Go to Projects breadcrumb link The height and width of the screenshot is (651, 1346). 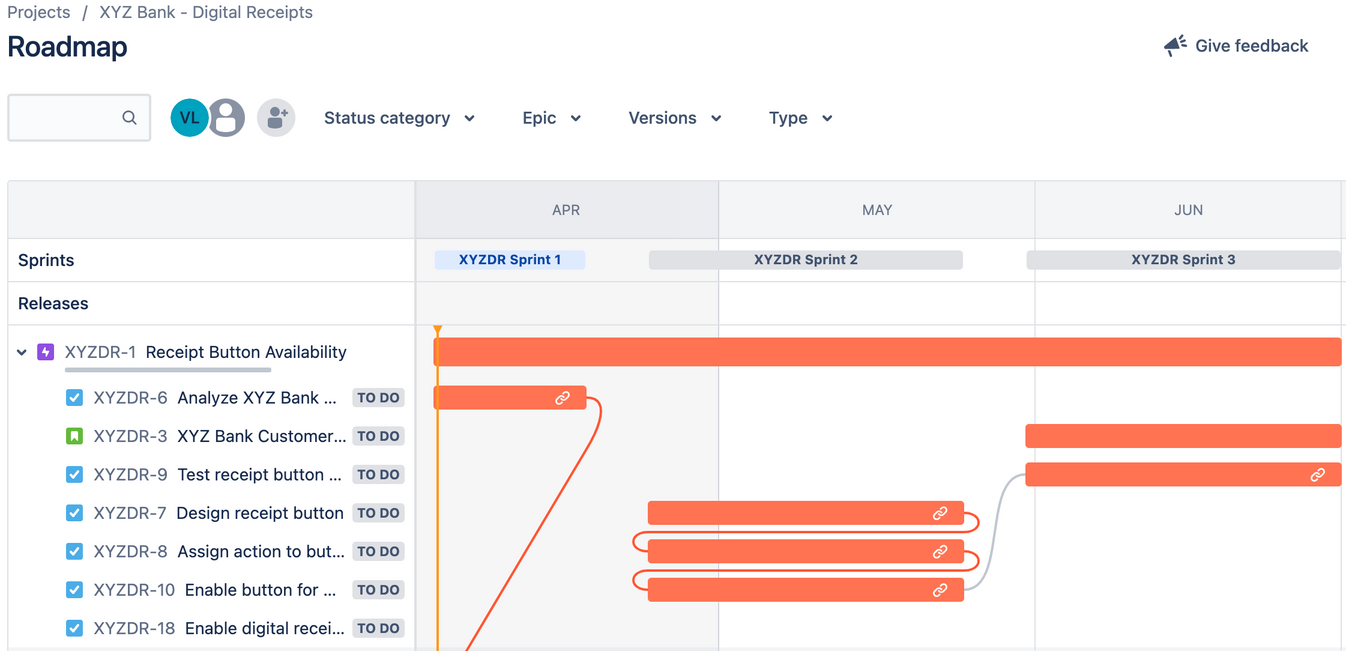[x=39, y=13]
